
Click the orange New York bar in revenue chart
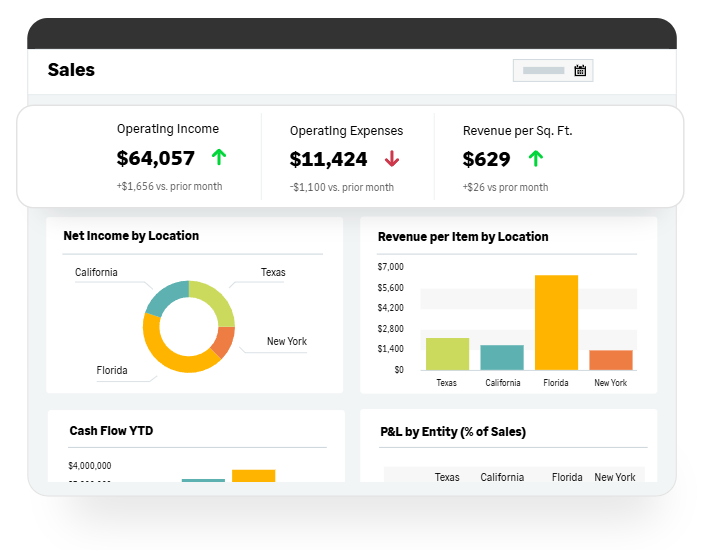[611, 360]
